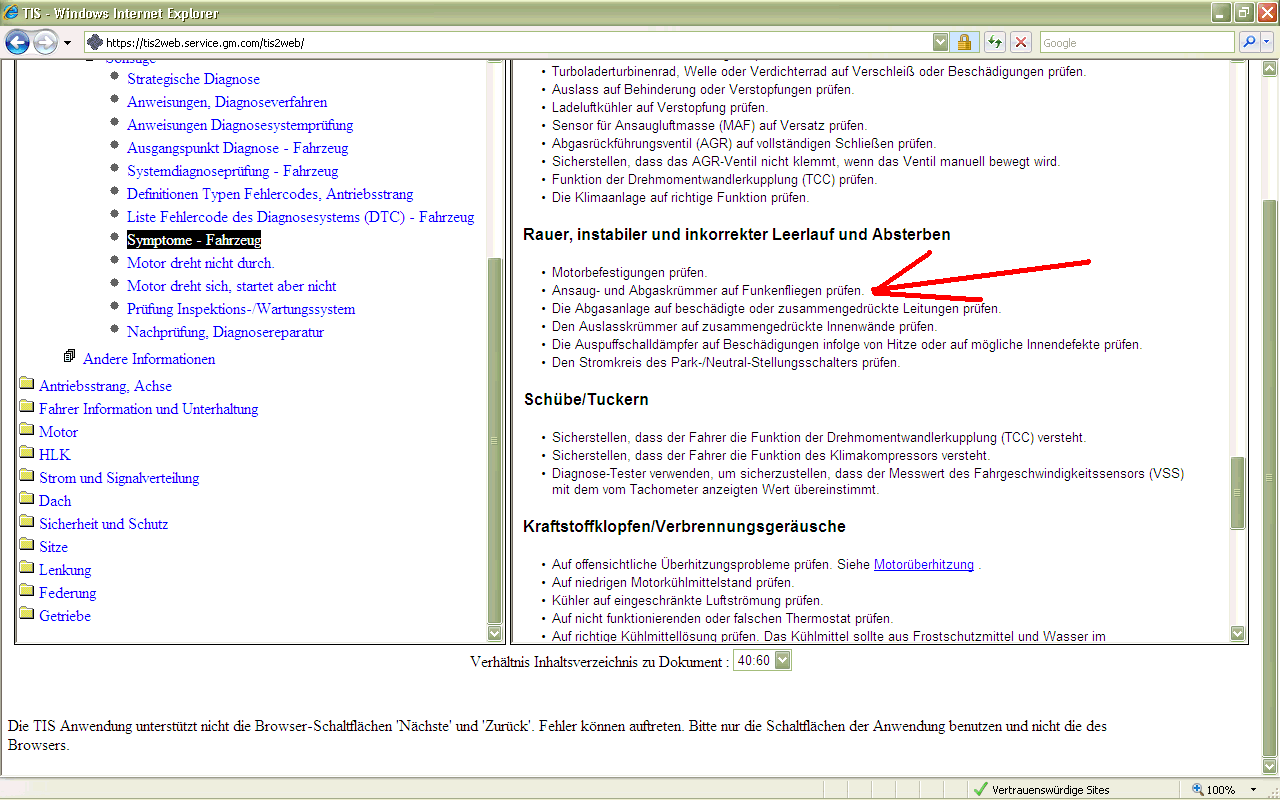Click the browser Forward arrow button

click(45, 42)
